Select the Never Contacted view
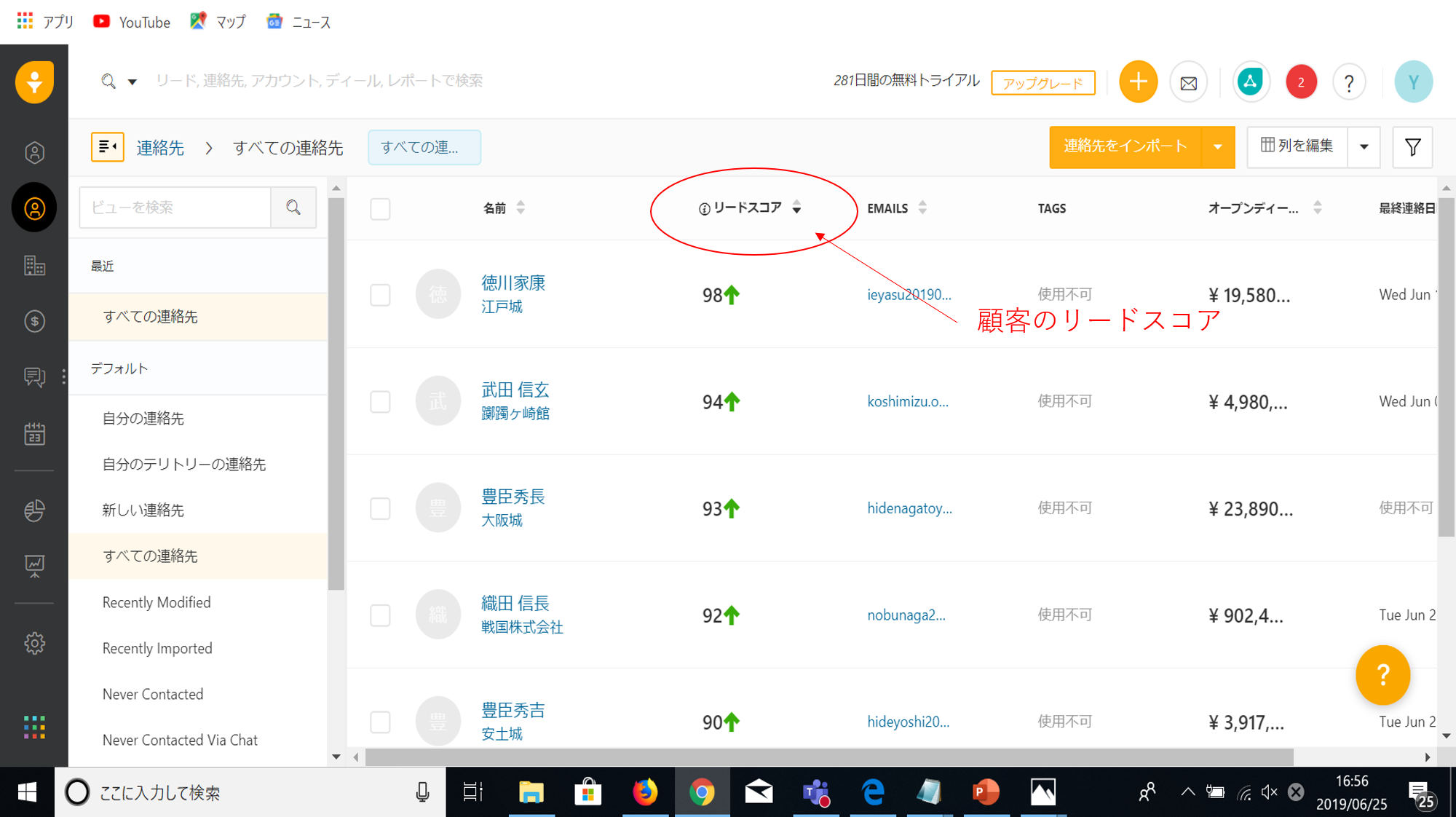Viewport: 1456px width, 817px height. pyautogui.click(x=153, y=694)
